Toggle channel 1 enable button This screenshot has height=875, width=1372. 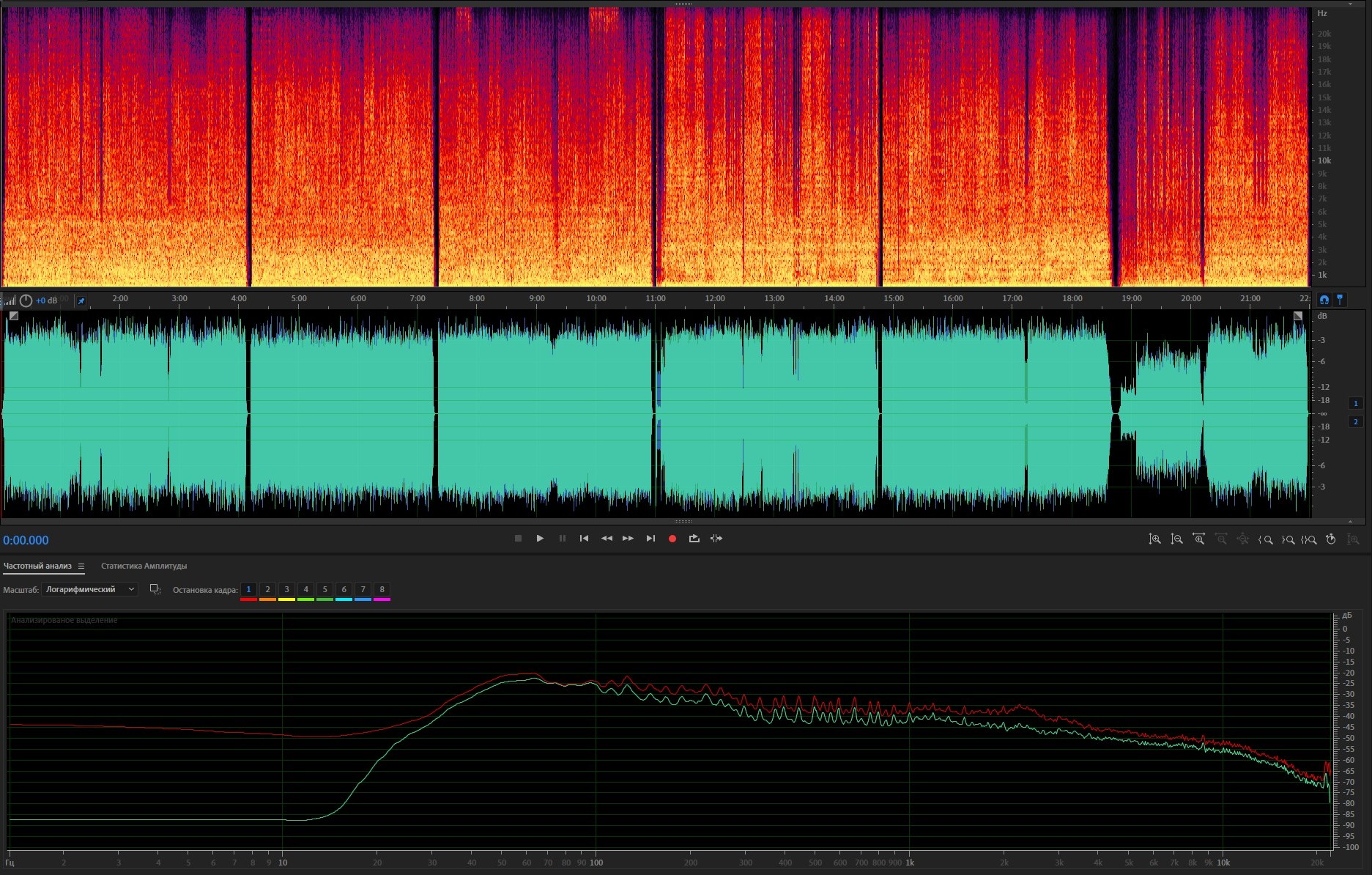pos(1355,403)
